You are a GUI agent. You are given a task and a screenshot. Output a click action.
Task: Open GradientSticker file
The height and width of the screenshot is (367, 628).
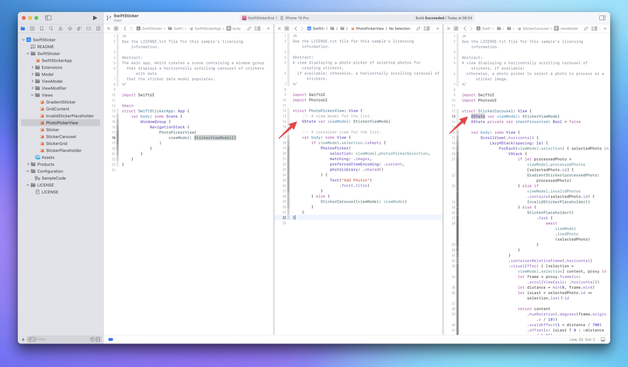(x=60, y=102)
